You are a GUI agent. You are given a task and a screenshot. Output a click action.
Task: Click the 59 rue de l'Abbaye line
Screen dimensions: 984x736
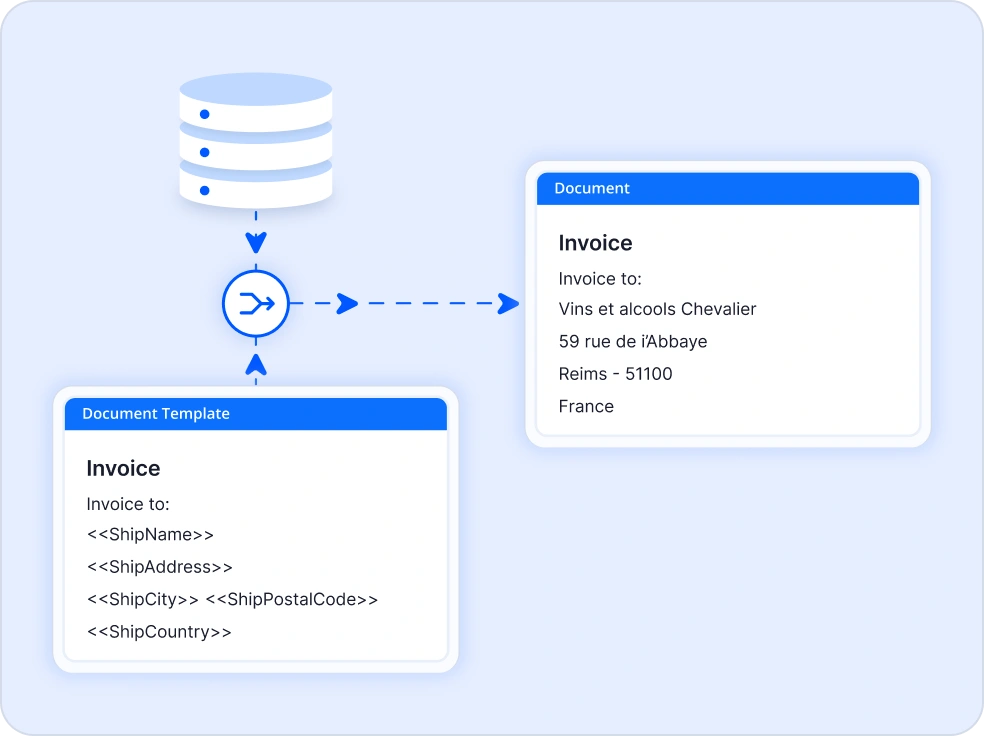[x=632, y=342]
